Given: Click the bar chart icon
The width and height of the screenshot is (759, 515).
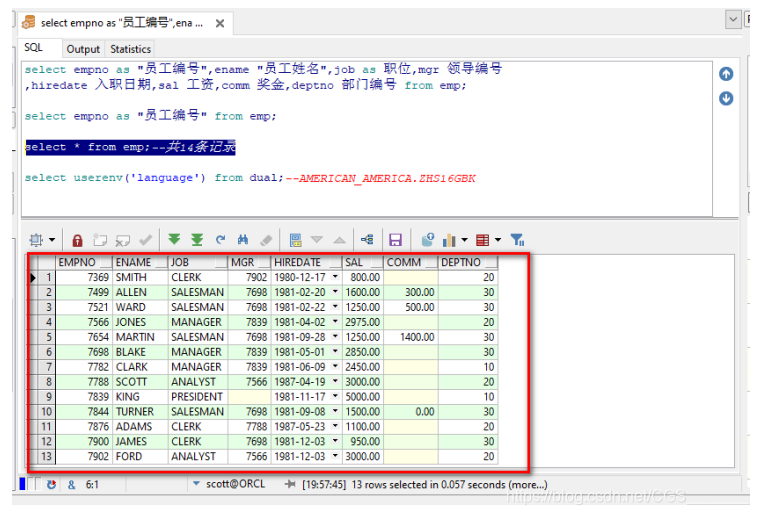Looking at the screenshot, I should (450, 240).
